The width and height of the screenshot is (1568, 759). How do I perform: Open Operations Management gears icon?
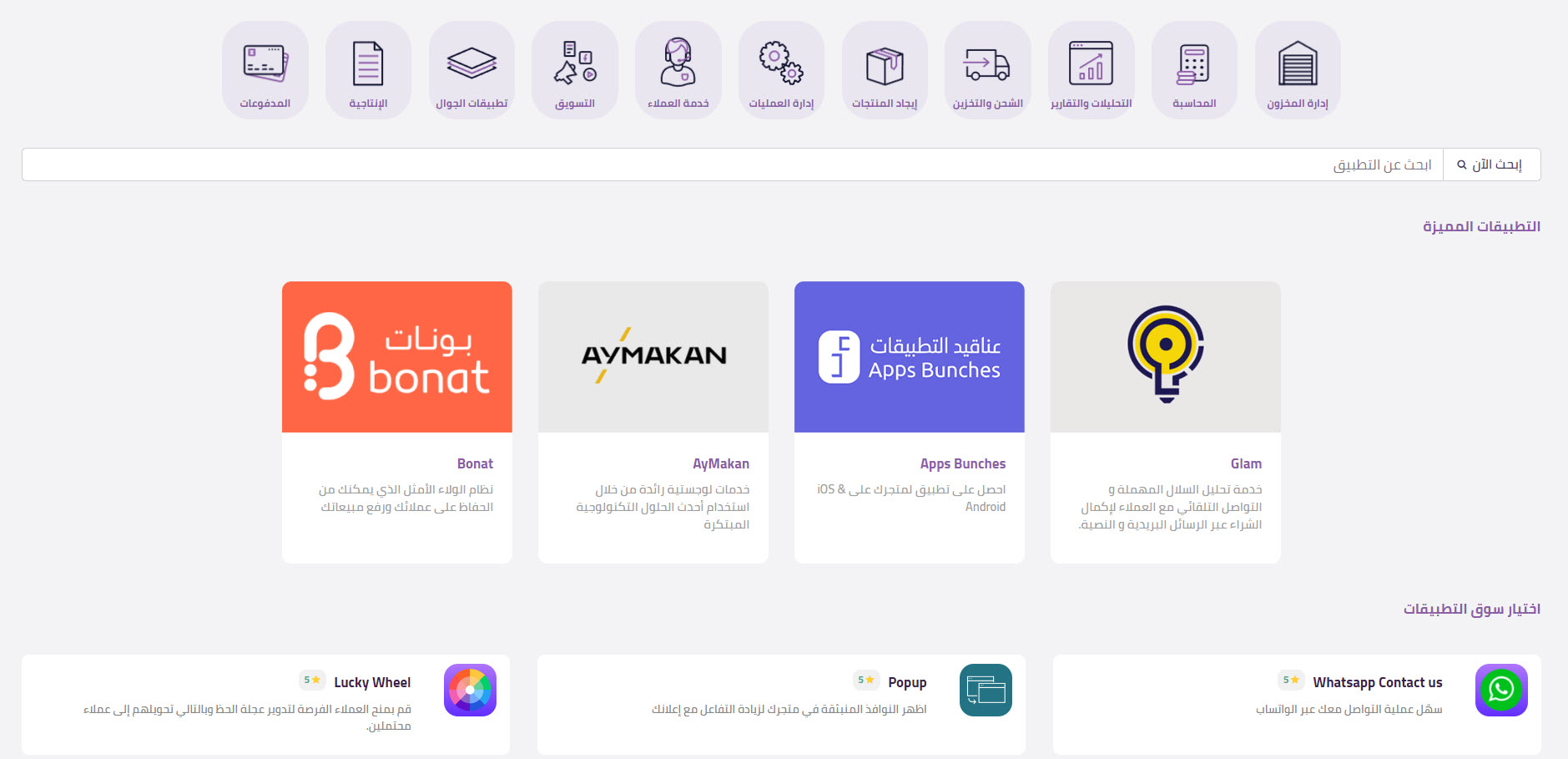[x=781, y=65]
